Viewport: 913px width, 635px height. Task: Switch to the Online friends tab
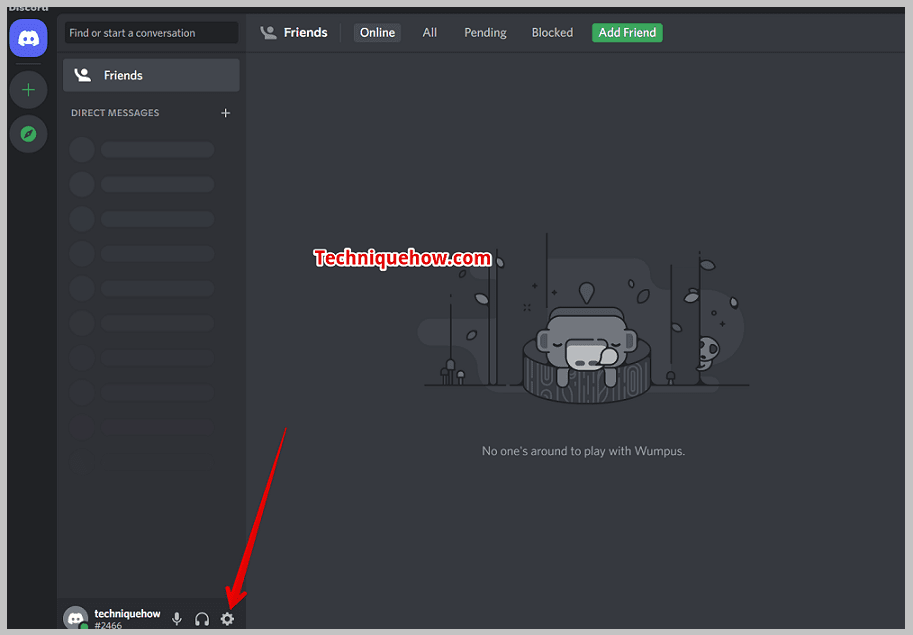pyautogui.click(x=377, y=33)
